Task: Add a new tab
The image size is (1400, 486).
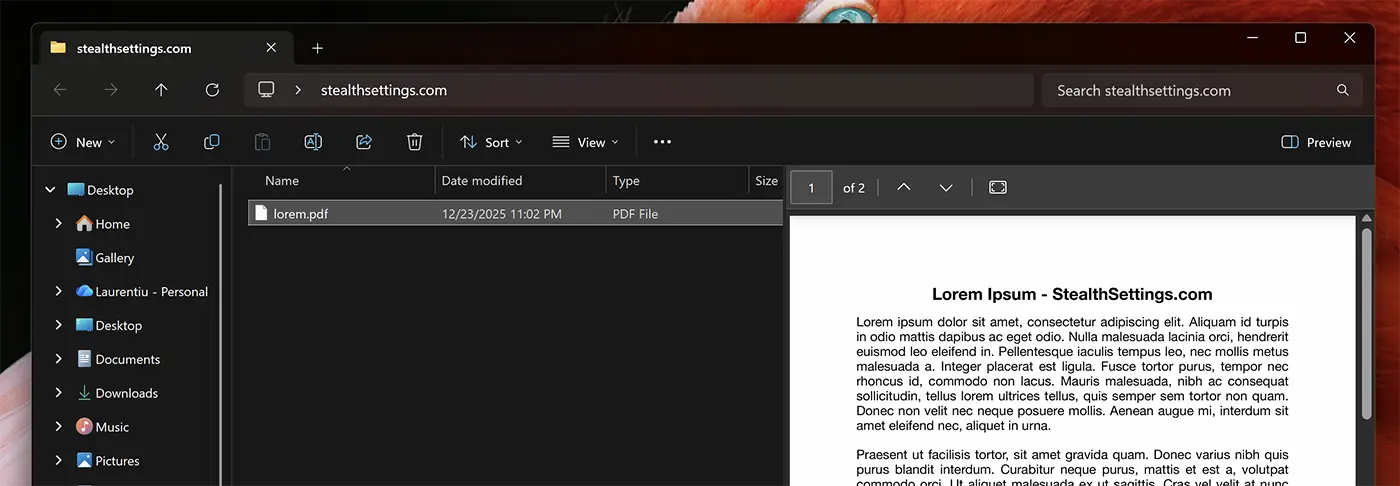Action: pyautogui.click(x=317, y=48)
